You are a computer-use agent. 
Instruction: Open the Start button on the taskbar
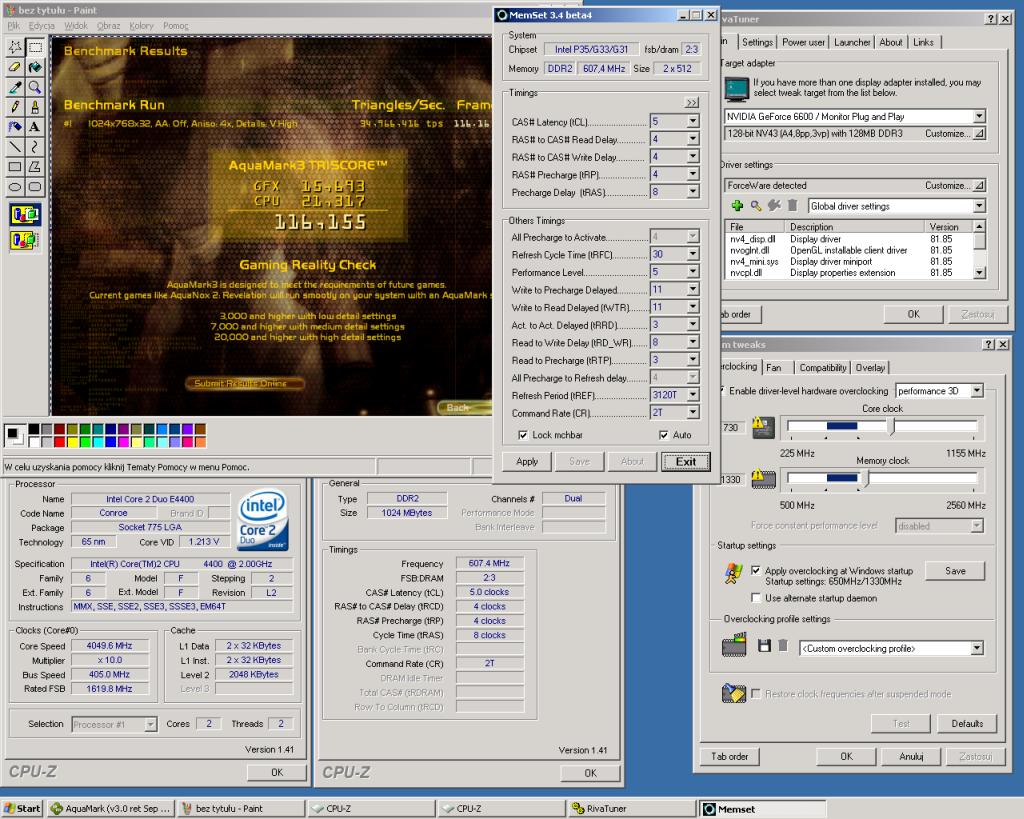(22, 808)
